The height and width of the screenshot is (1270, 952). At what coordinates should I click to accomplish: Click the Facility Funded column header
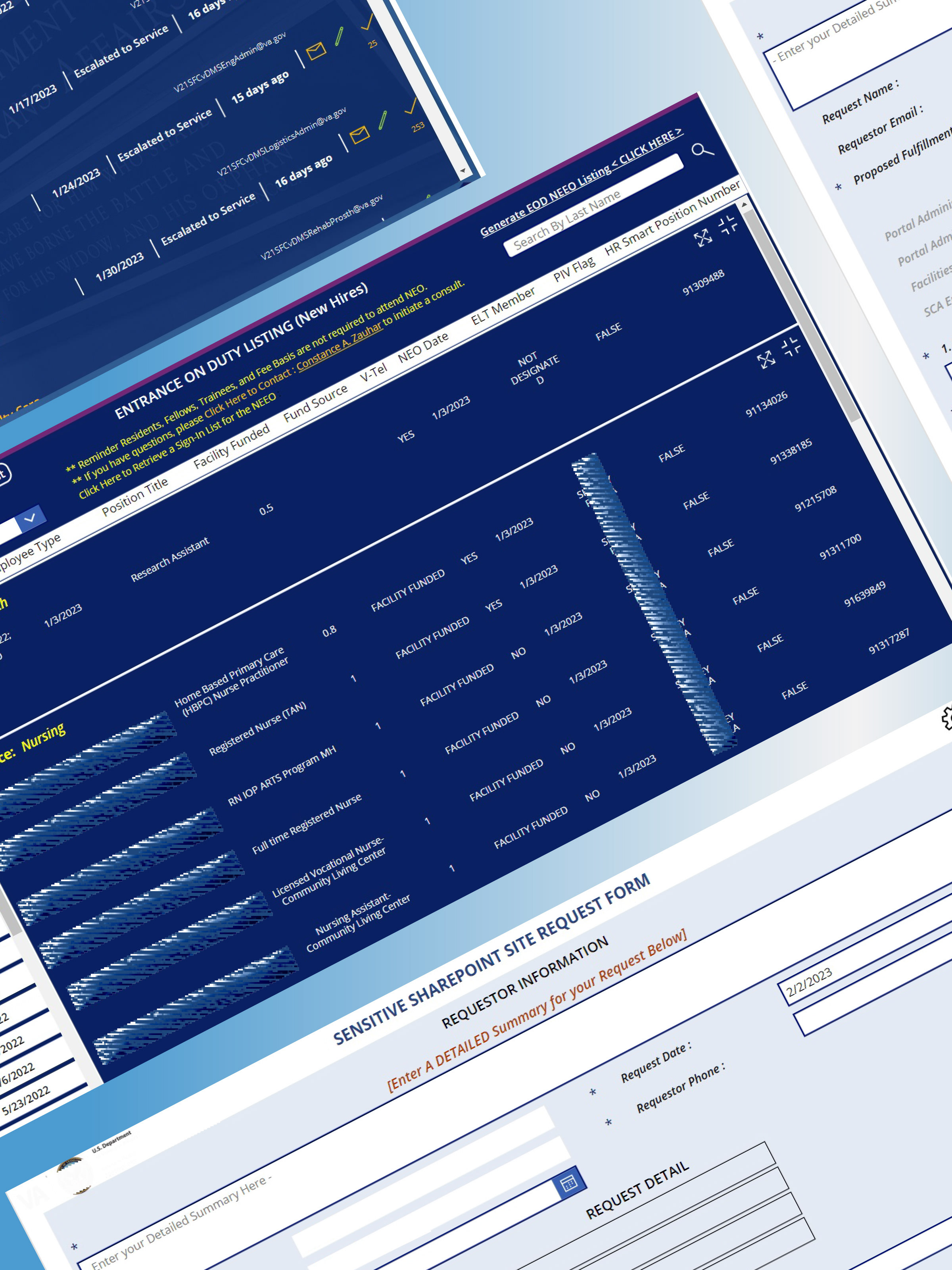click(x=231, y=446)
